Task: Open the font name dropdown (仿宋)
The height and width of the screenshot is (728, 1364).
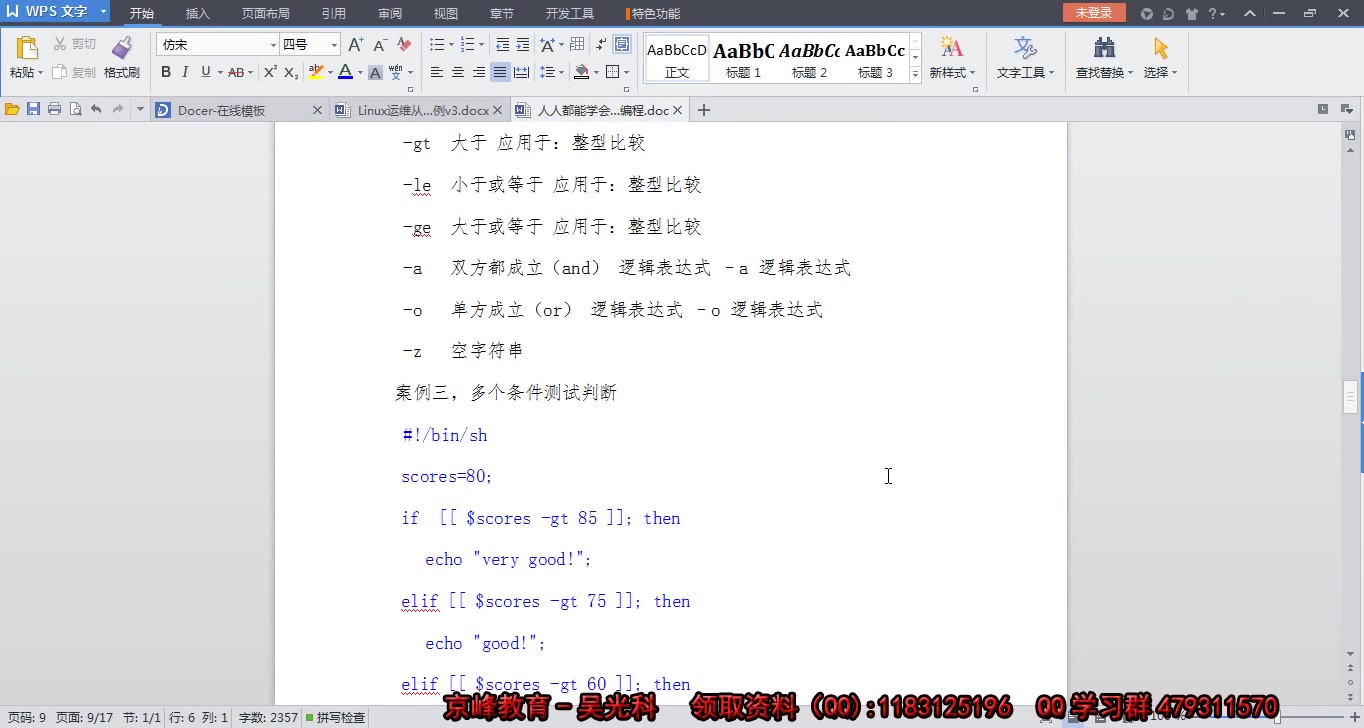Action: [273, 45]
